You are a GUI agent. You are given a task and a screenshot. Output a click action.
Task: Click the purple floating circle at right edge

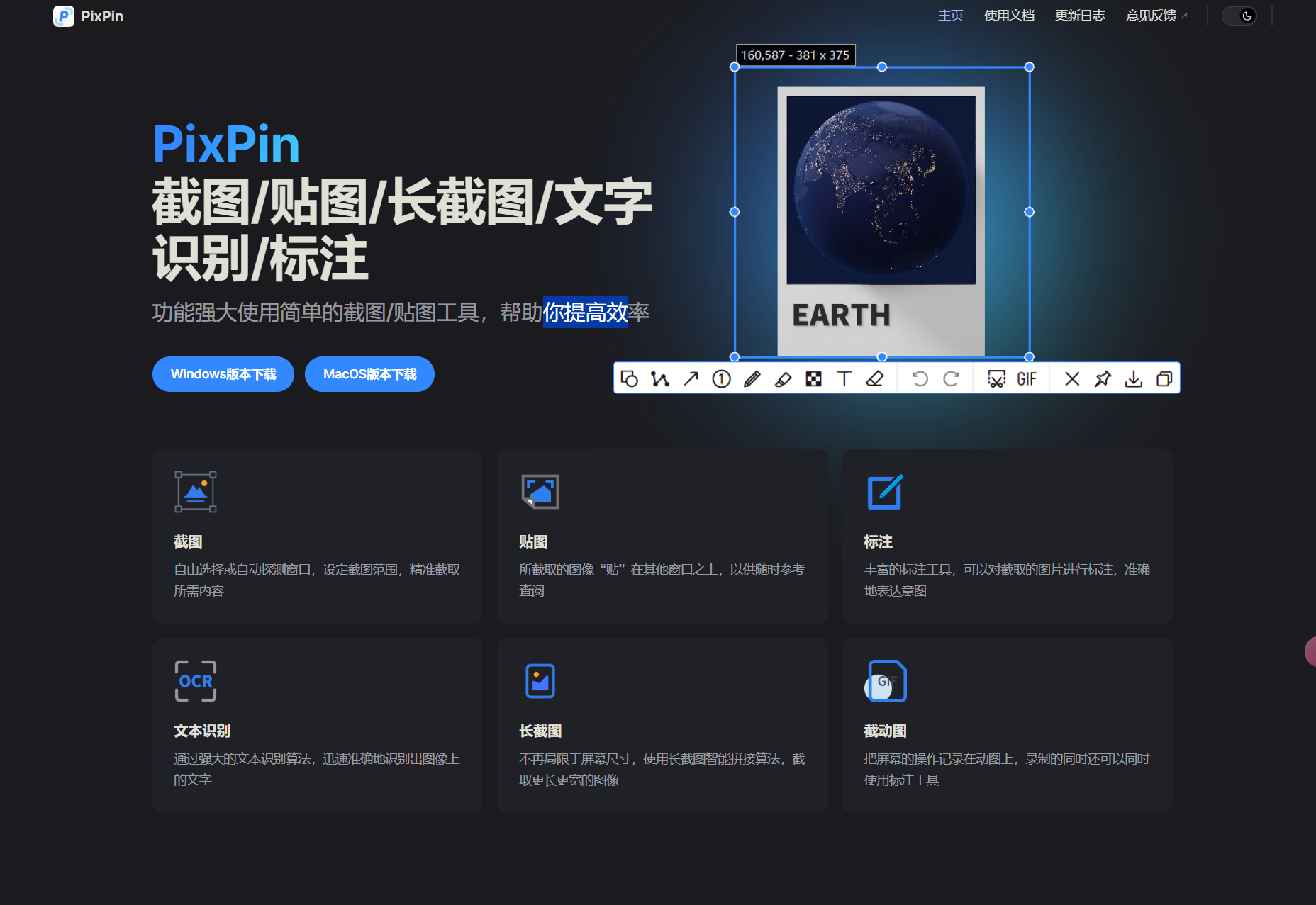pyautogui.click(x=1310, y=651)
